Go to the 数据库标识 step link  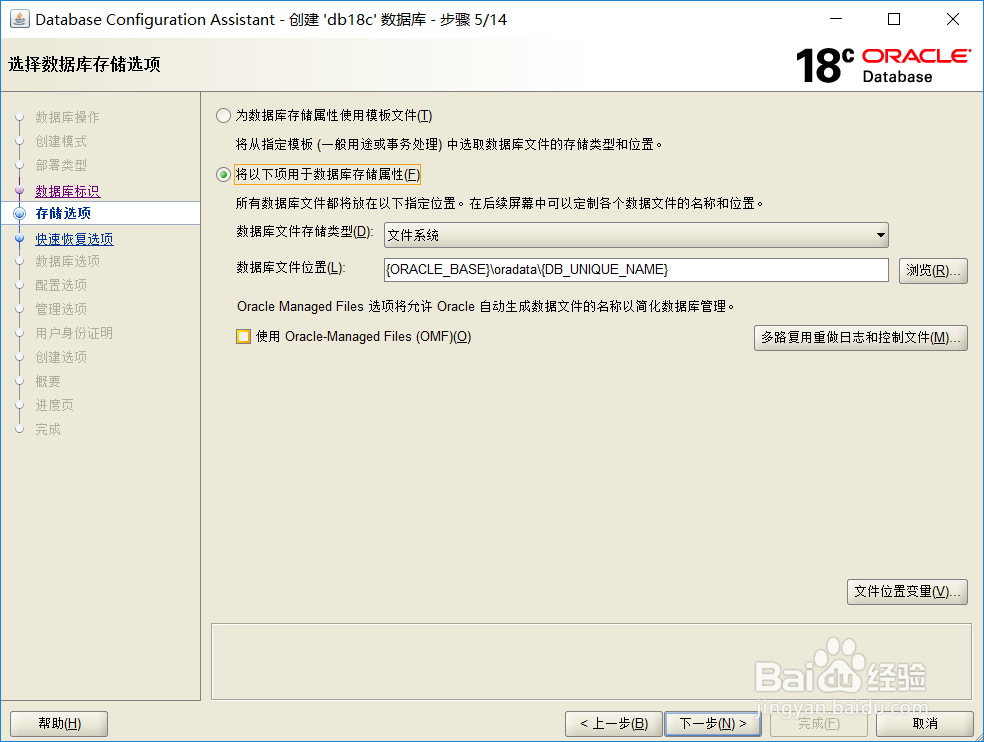(68, 190)
